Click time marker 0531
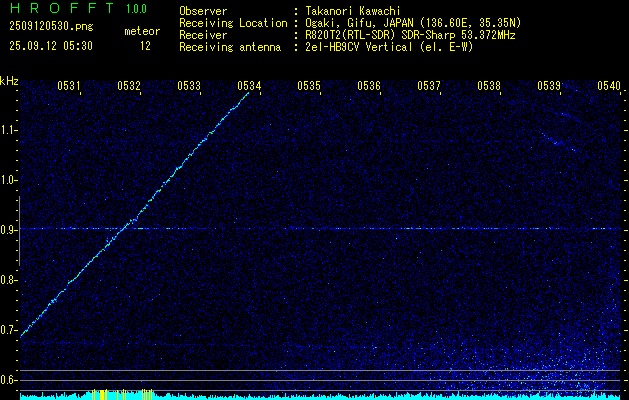The width and height of the screenshot is (629, 400). pyautogui.click(x=69, y=85)
